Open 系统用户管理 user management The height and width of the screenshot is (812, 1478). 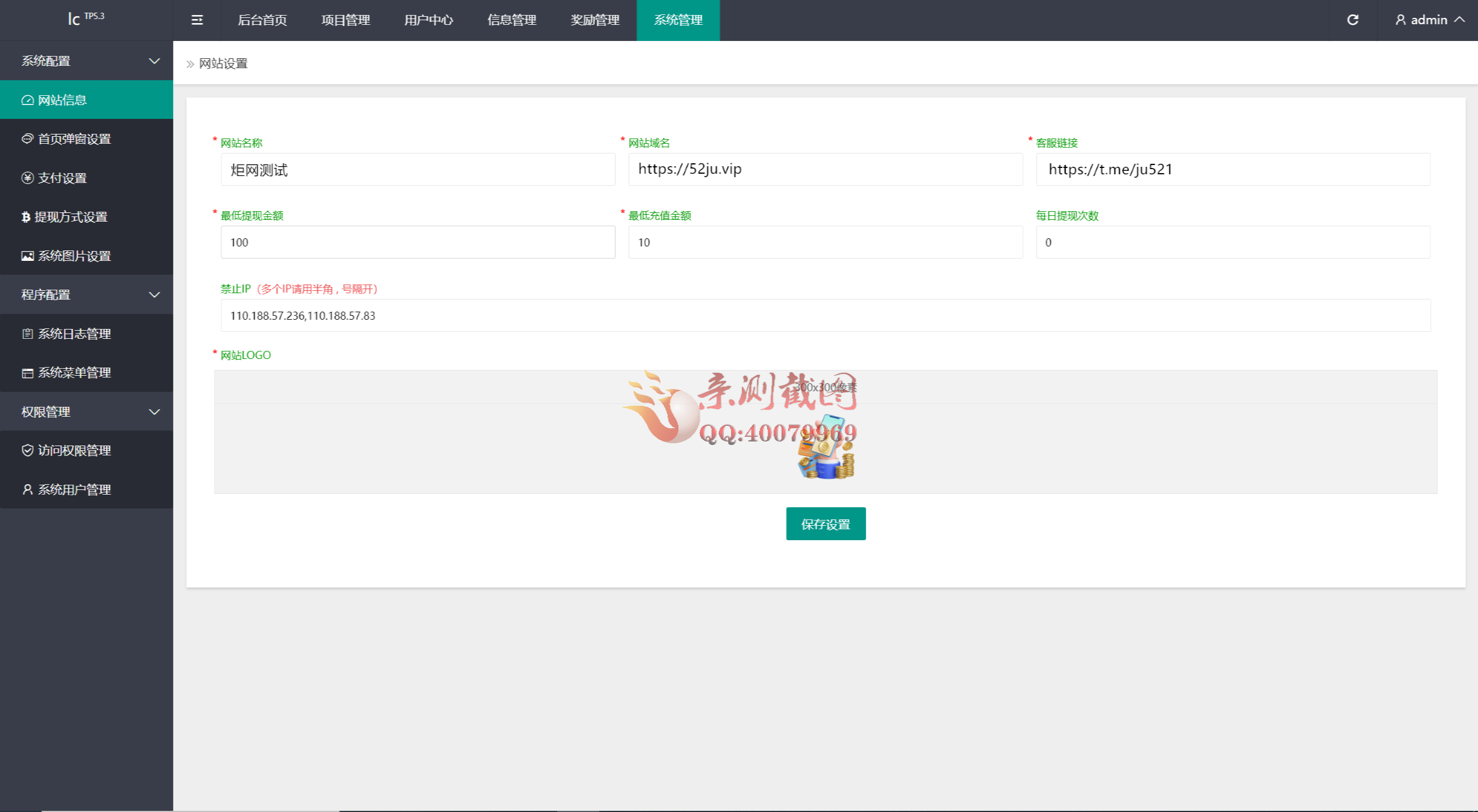[x=74, y=490]
